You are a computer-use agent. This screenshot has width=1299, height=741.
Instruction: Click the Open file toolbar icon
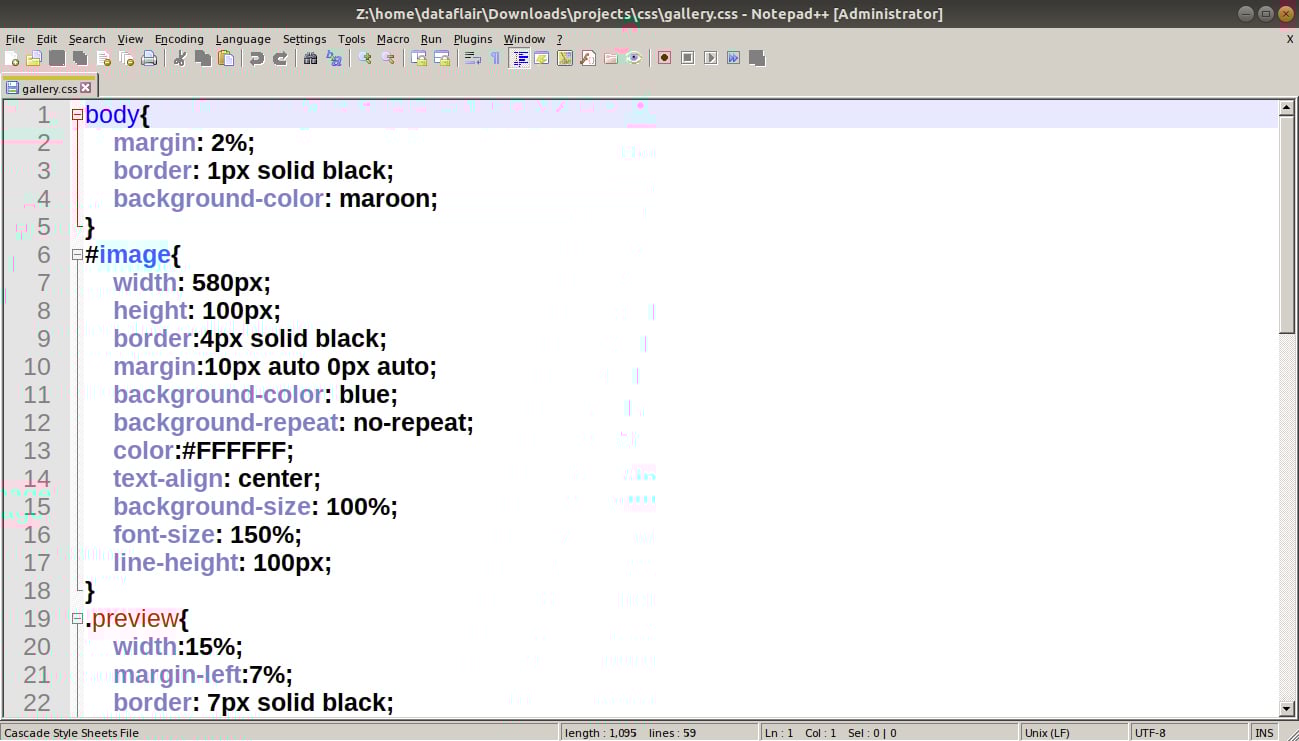click(x=34, y=58)
